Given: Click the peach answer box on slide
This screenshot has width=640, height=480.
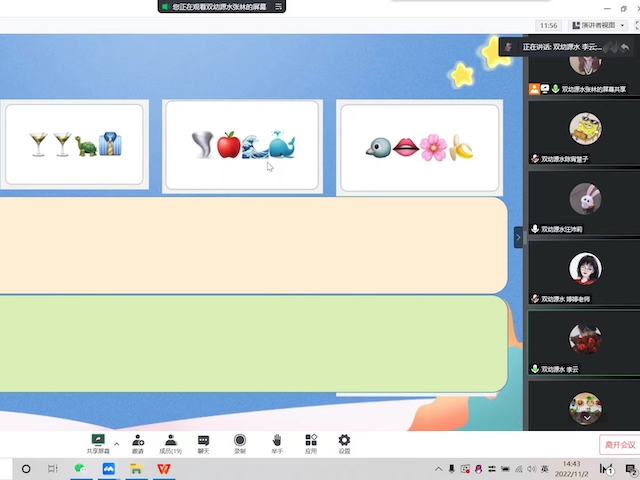Looking at the screenshot, I should tap(253, 245).
